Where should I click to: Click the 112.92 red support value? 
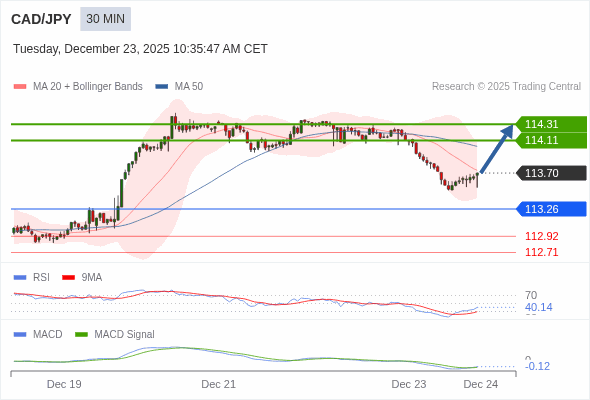pos(542,236)
